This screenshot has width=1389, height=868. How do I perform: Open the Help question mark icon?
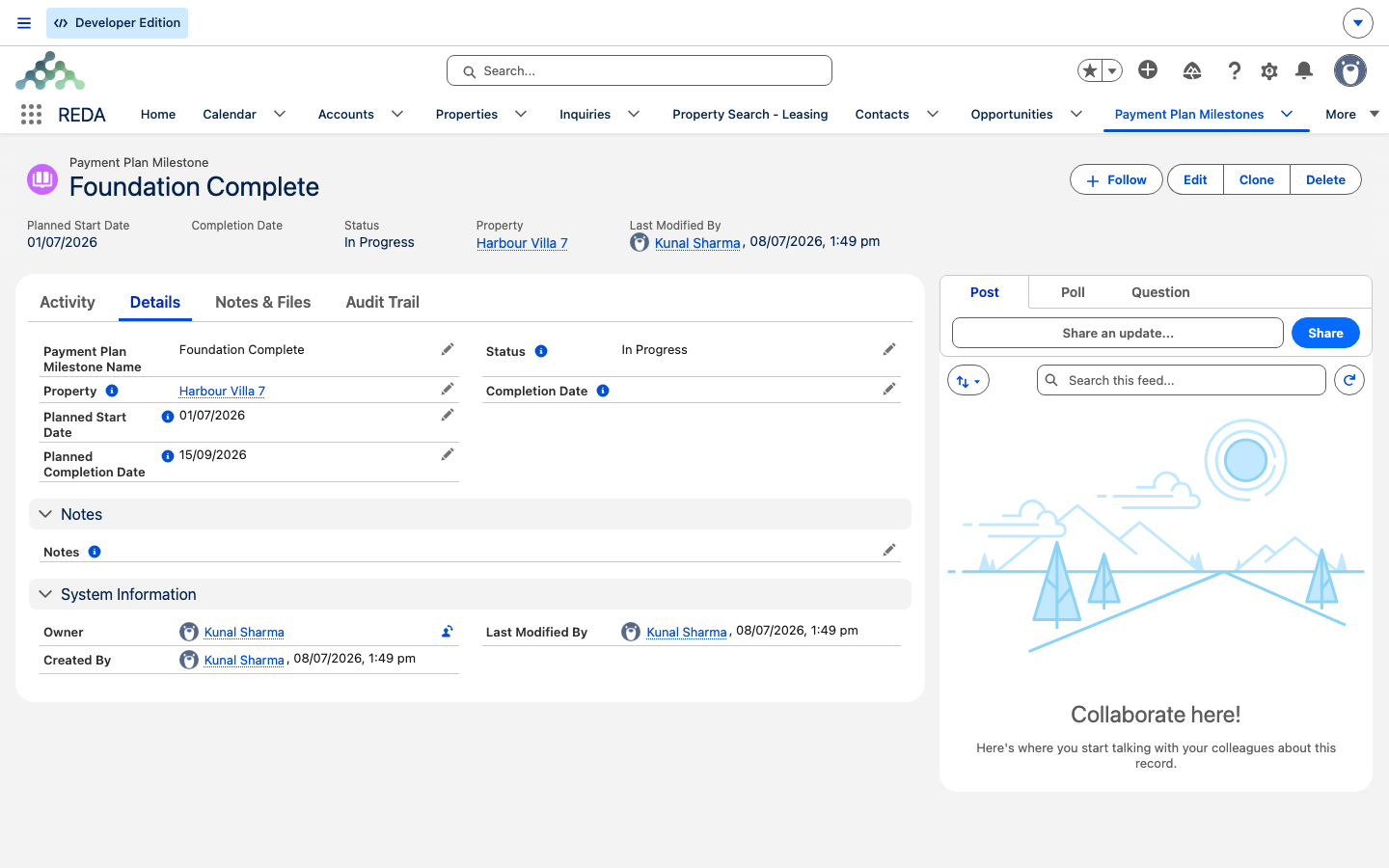pos(1234,70)
